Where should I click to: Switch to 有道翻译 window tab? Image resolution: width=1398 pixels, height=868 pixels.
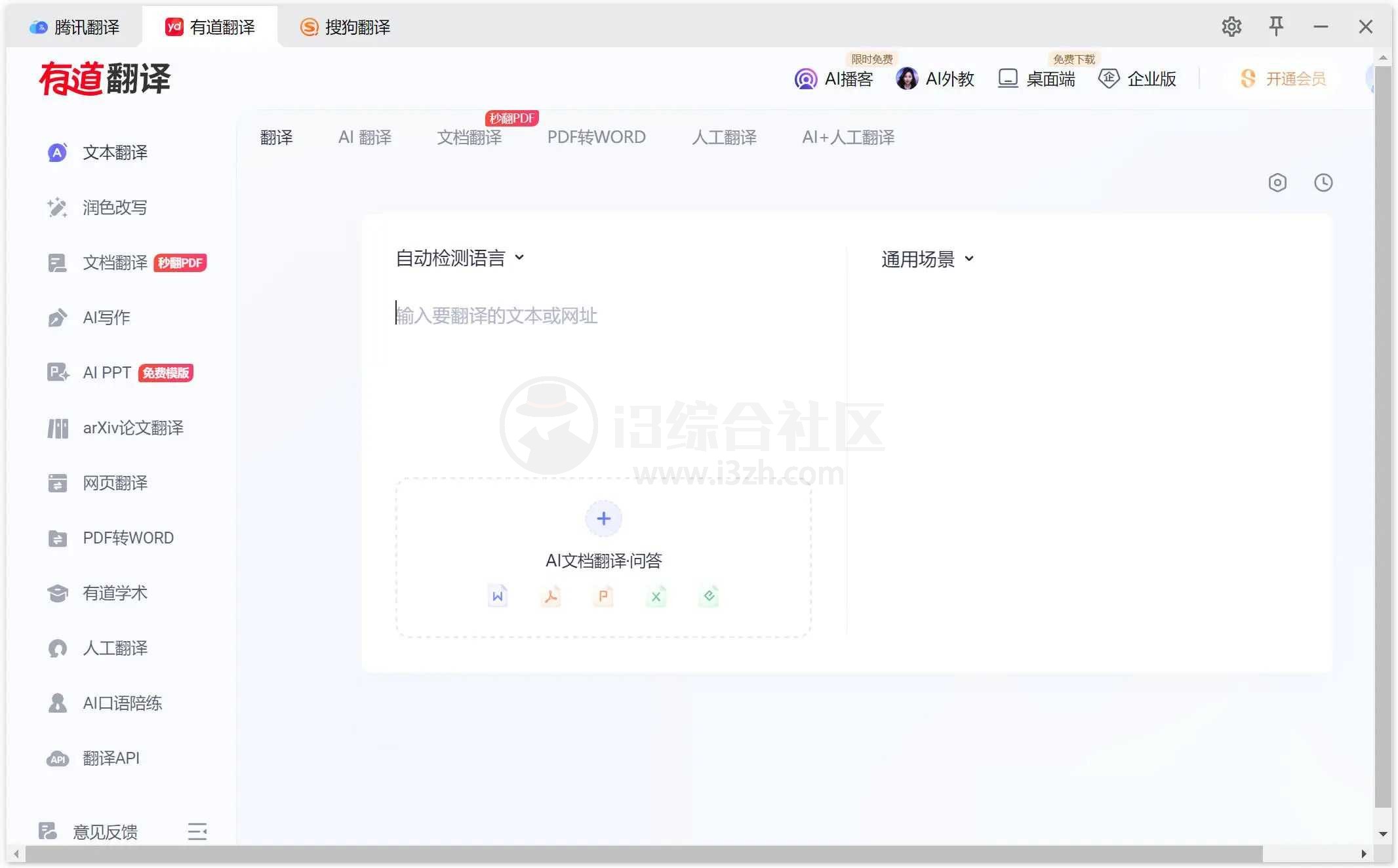pos(210,27)
